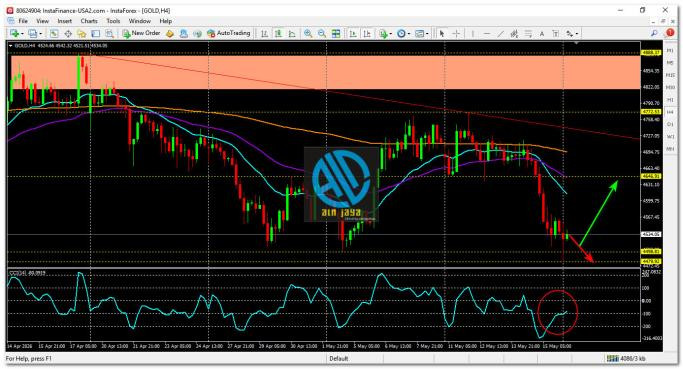The image size is (683, 369).
Task: Expand the Periods dropdown arrow
Action: click(x=409, y=34)
